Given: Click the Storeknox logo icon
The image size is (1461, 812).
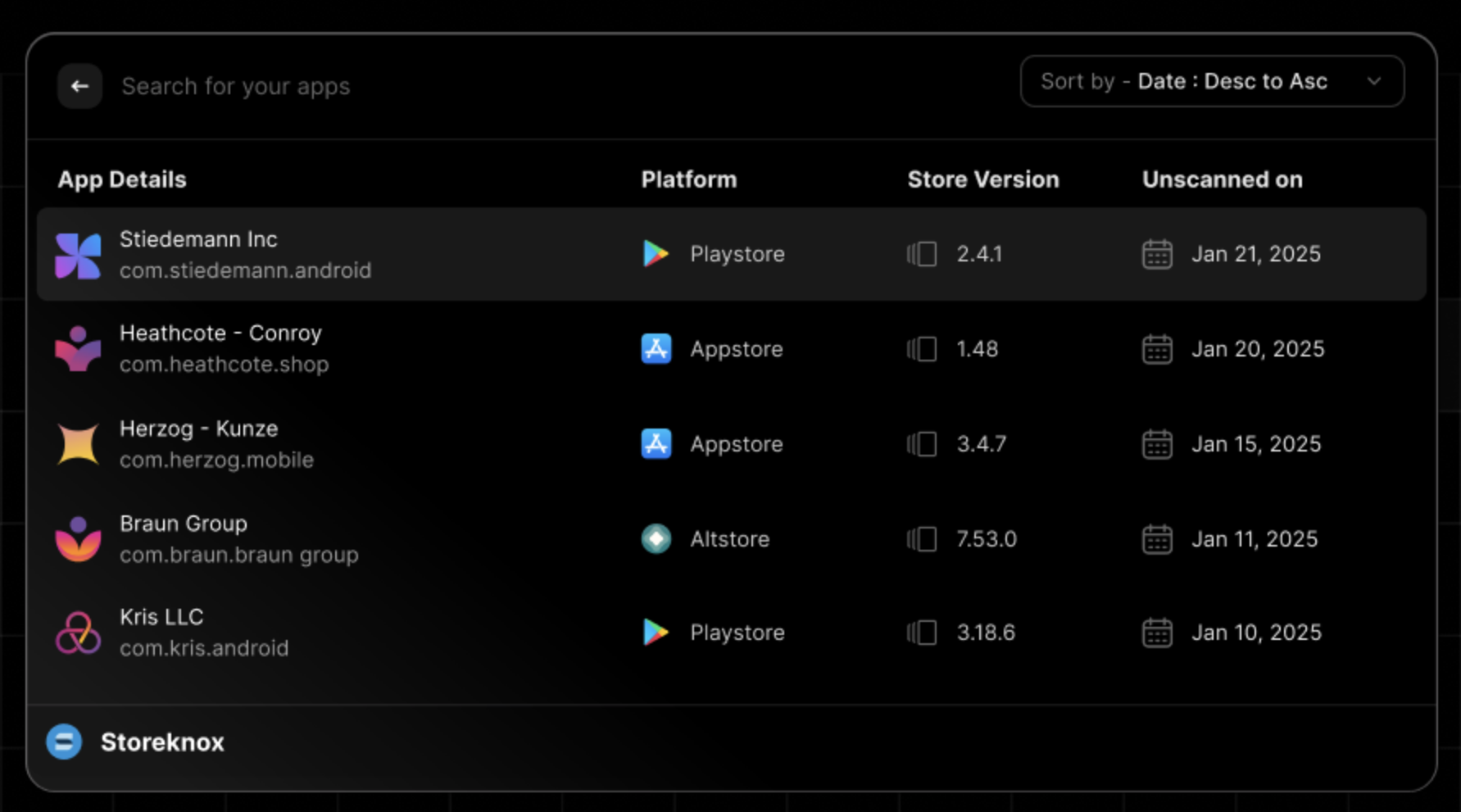Looking at the screenshot, I should pos(64,742).
